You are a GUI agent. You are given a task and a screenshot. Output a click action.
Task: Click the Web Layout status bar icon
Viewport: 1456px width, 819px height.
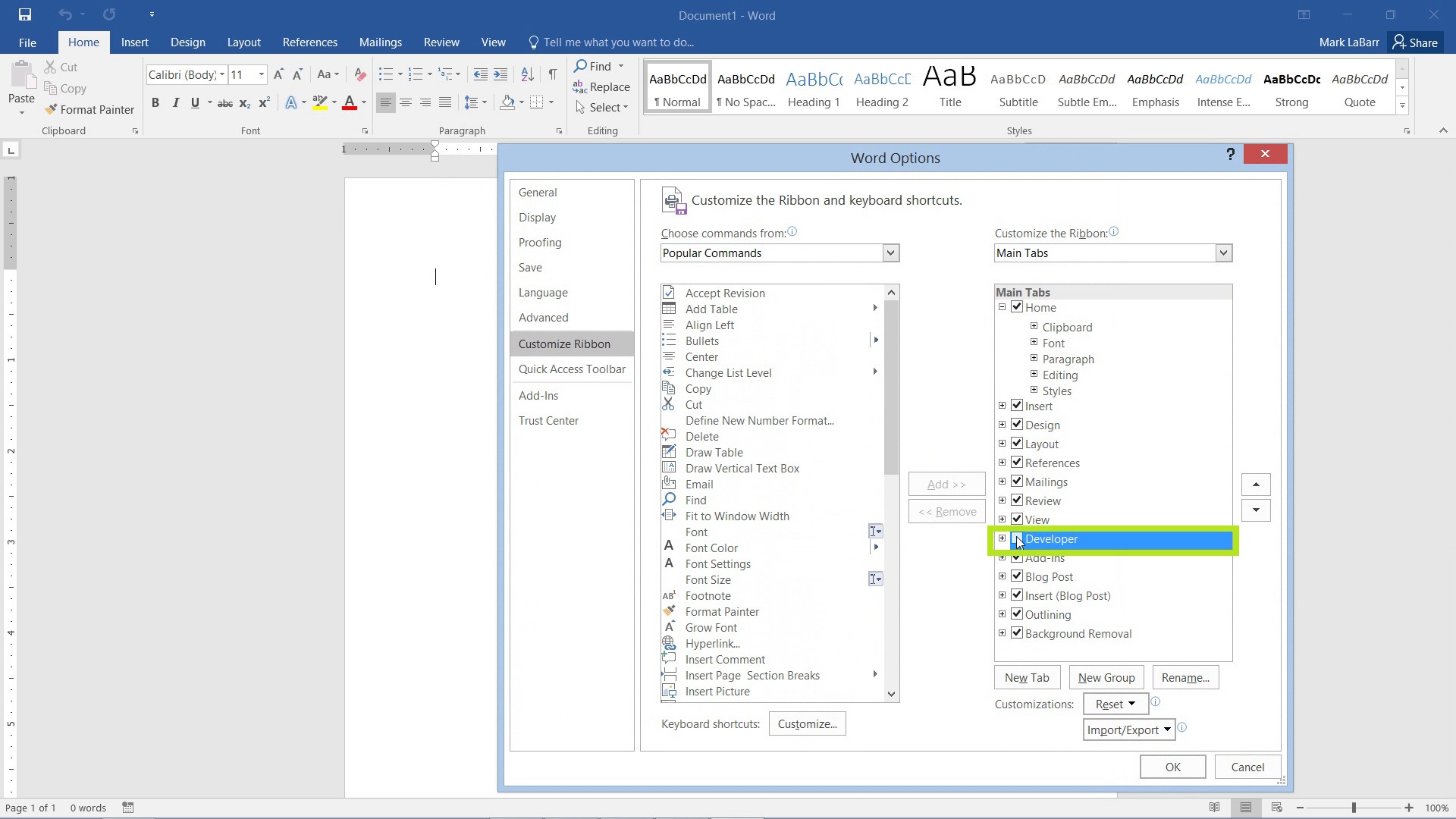tap(1277, 808)
